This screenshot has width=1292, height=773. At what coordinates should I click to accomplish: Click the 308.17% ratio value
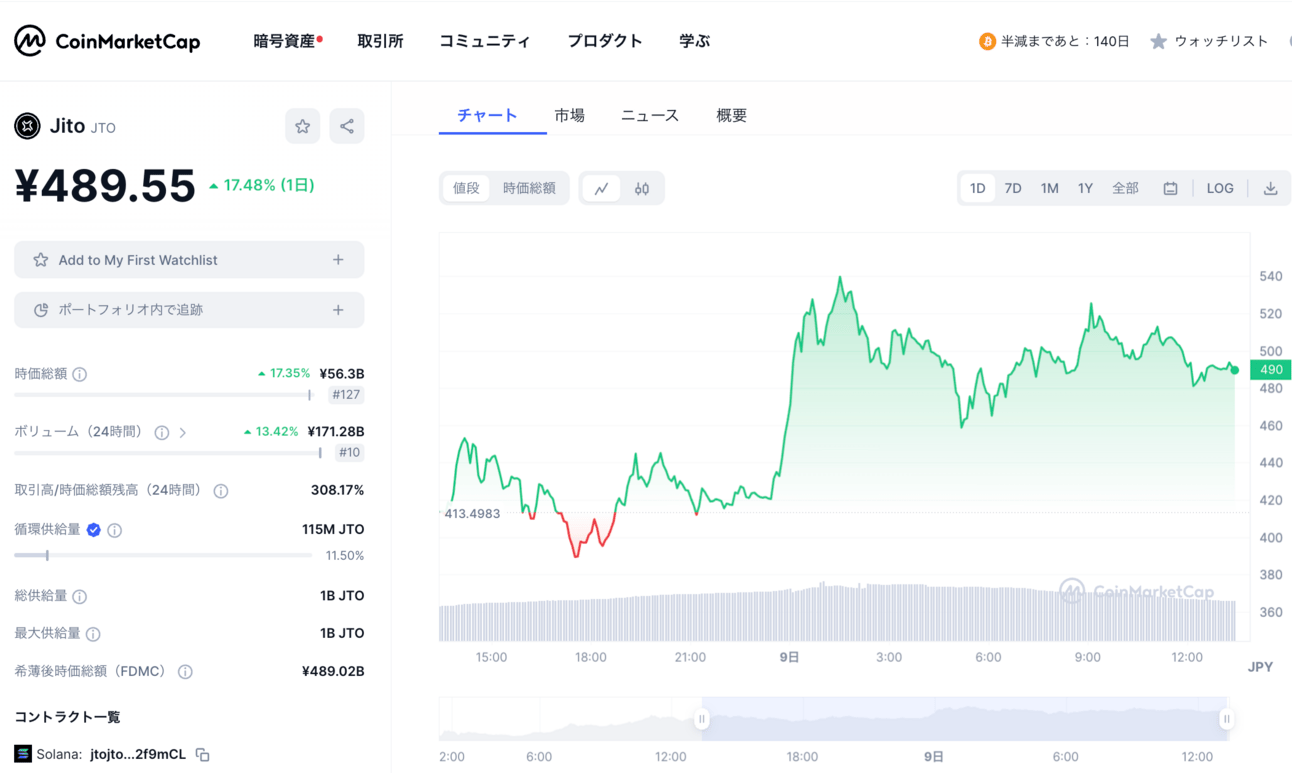point(338,490)
